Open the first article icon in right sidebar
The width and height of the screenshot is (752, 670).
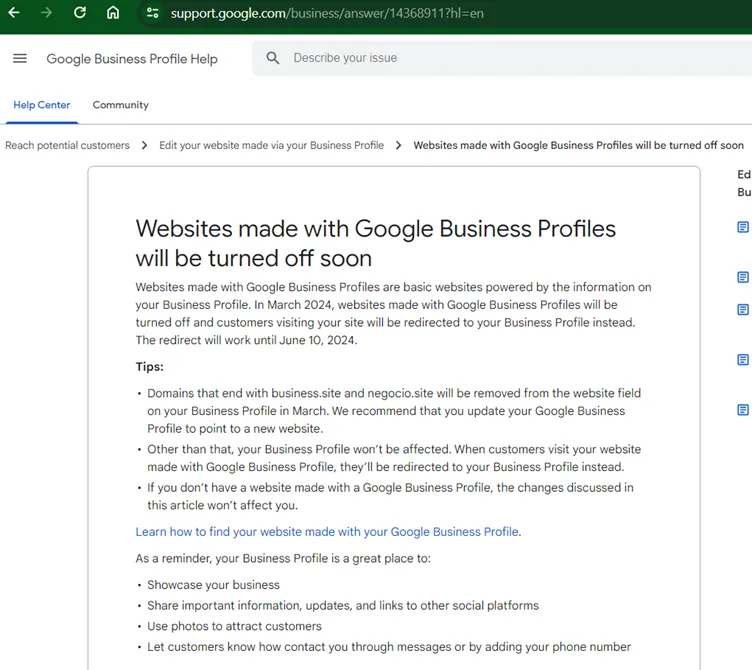[x=743, y=228]
